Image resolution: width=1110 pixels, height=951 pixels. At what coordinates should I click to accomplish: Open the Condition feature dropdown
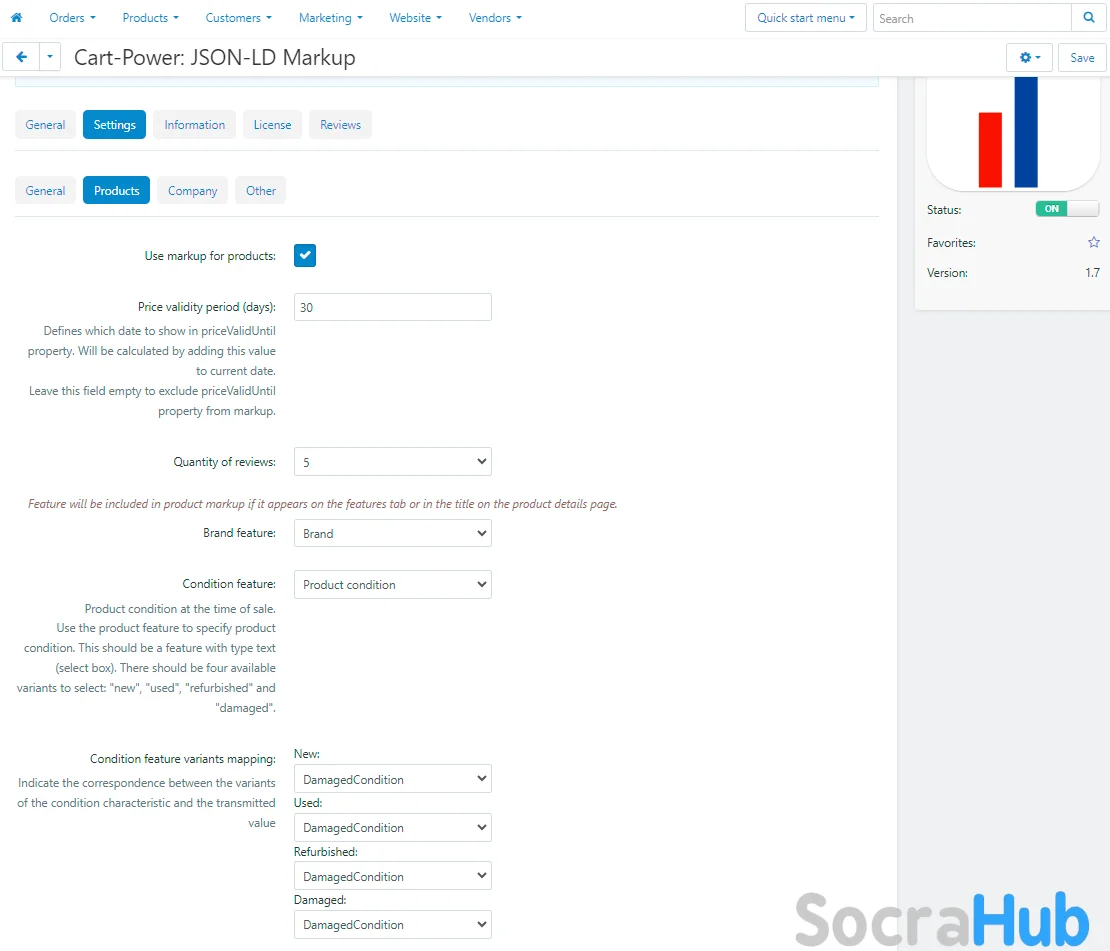tap(393, 584)
